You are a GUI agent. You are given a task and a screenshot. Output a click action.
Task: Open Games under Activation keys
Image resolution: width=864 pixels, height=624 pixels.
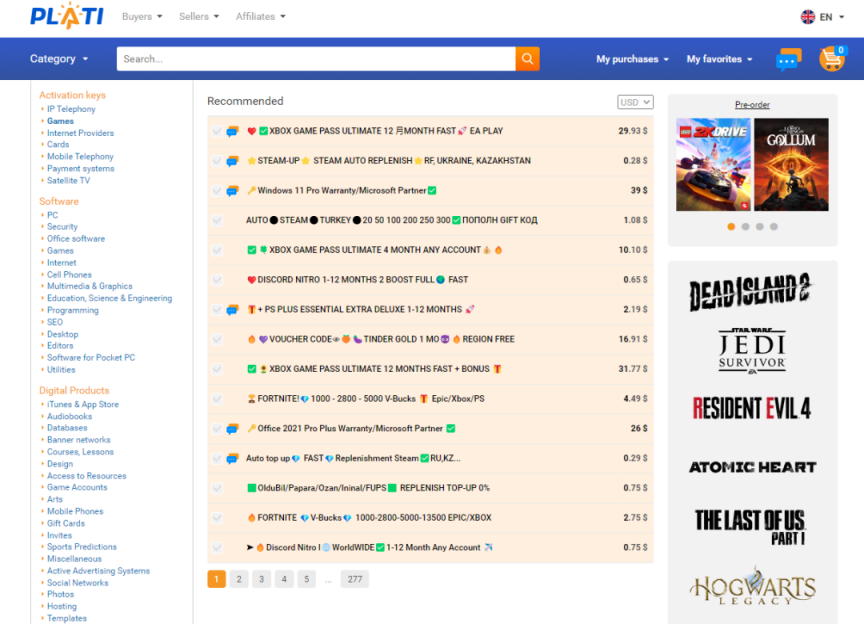click(60, 121)
